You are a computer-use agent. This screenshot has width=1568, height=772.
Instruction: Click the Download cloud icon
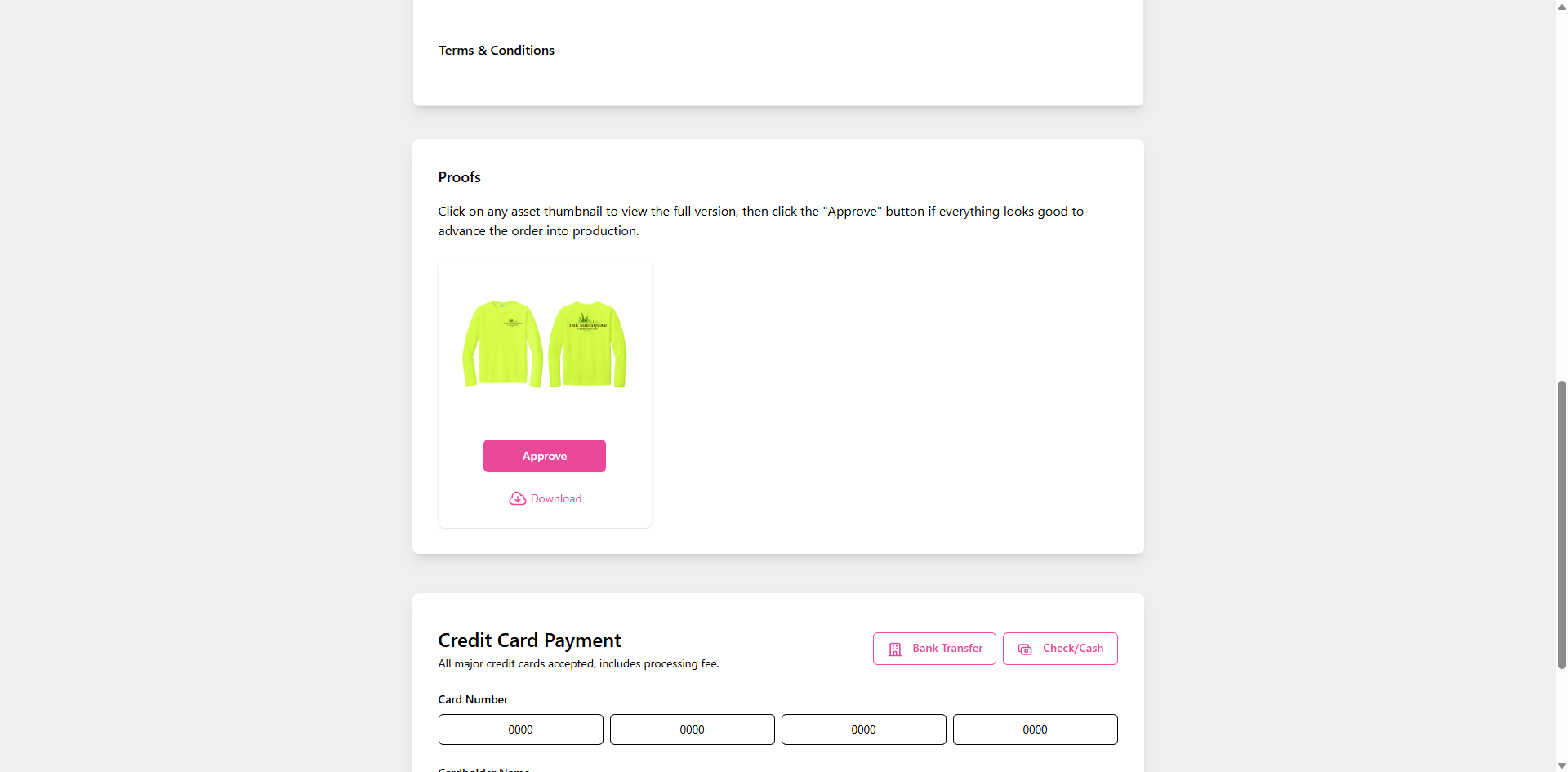pyautogui.click(x=517, y=498)
